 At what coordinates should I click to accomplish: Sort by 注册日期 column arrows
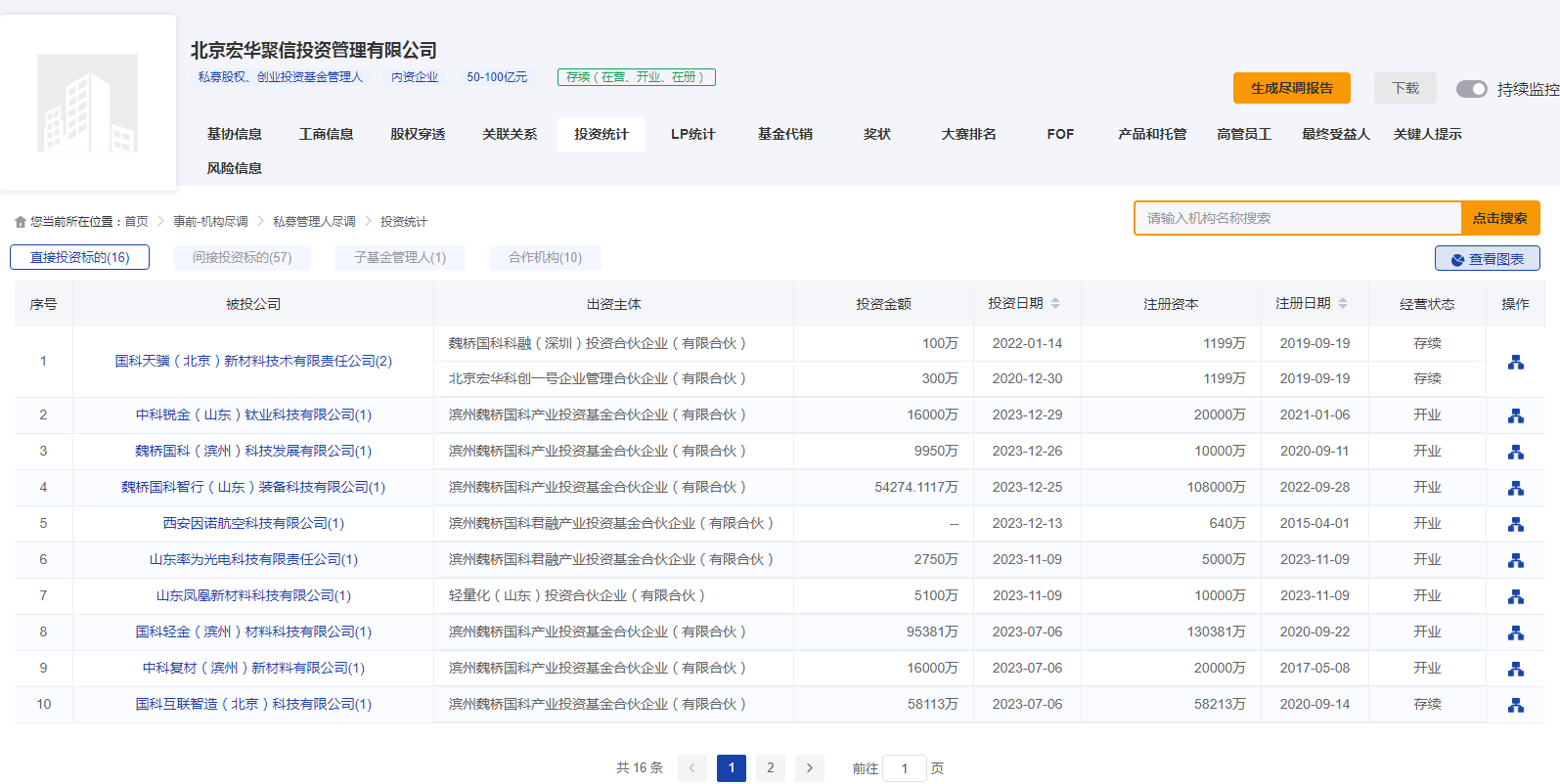click(1343, 304)
